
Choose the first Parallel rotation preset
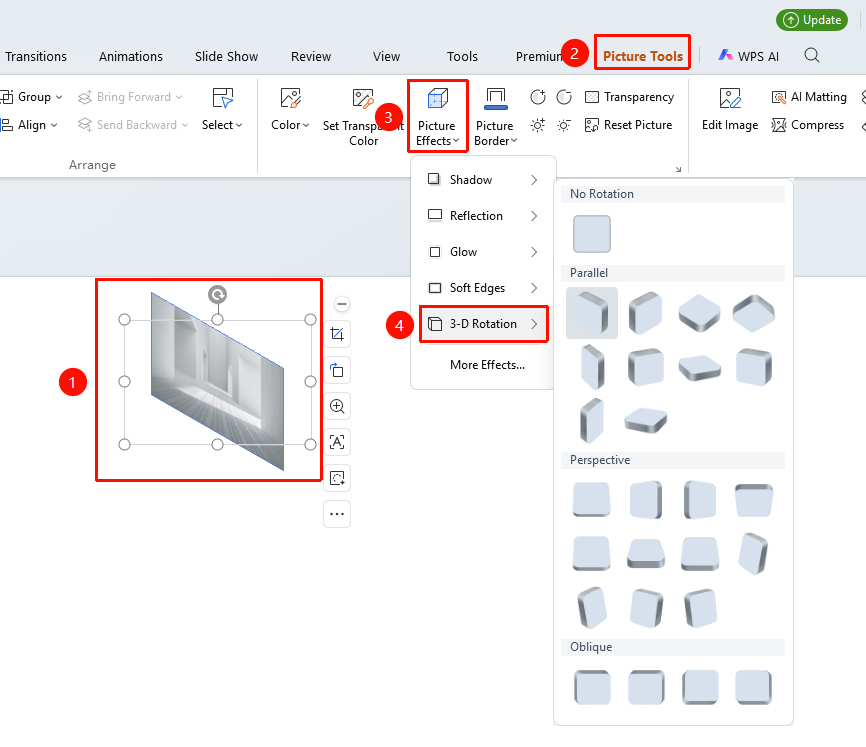coord(592,313)
